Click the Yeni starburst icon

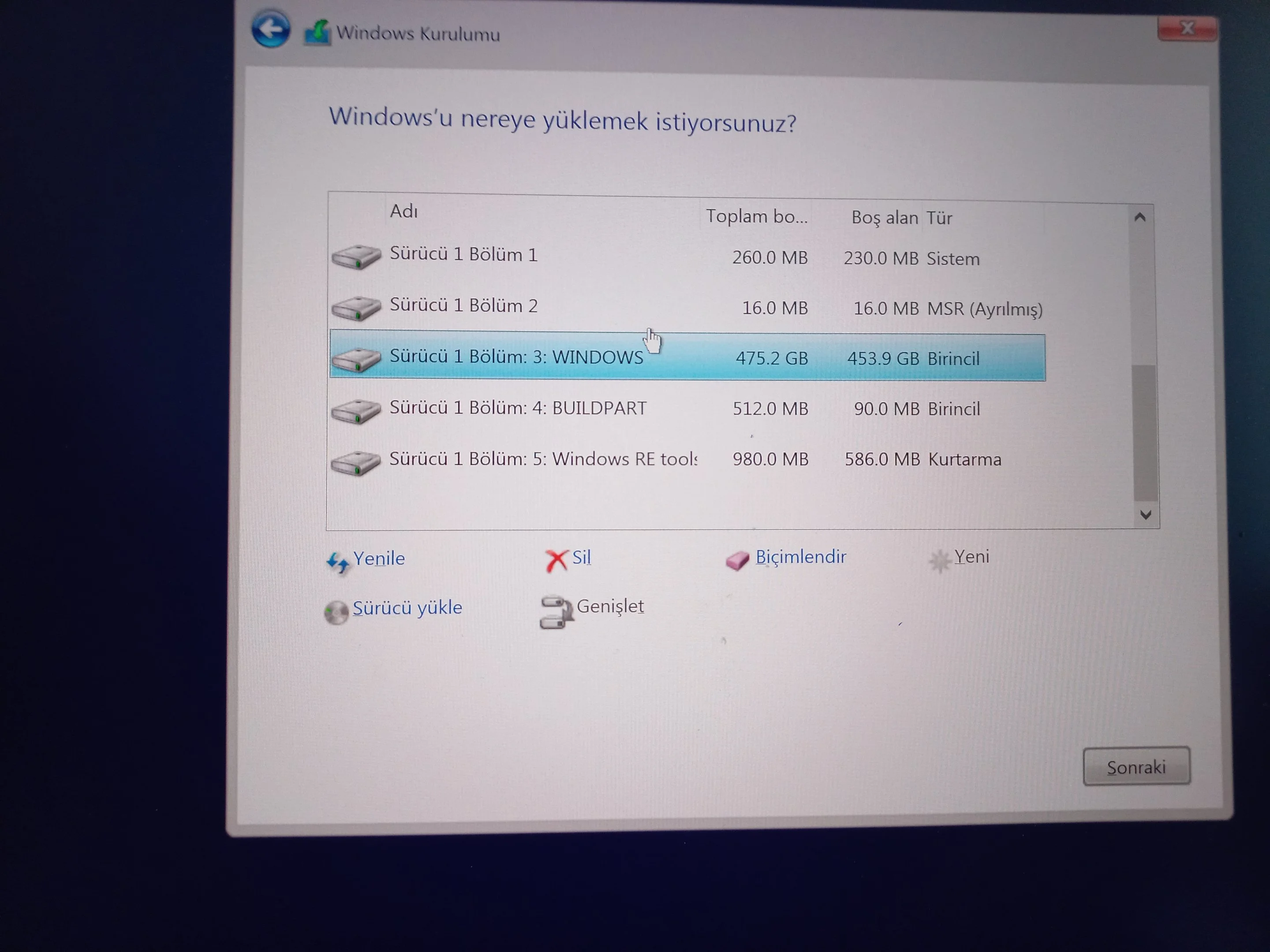(939, 561)
